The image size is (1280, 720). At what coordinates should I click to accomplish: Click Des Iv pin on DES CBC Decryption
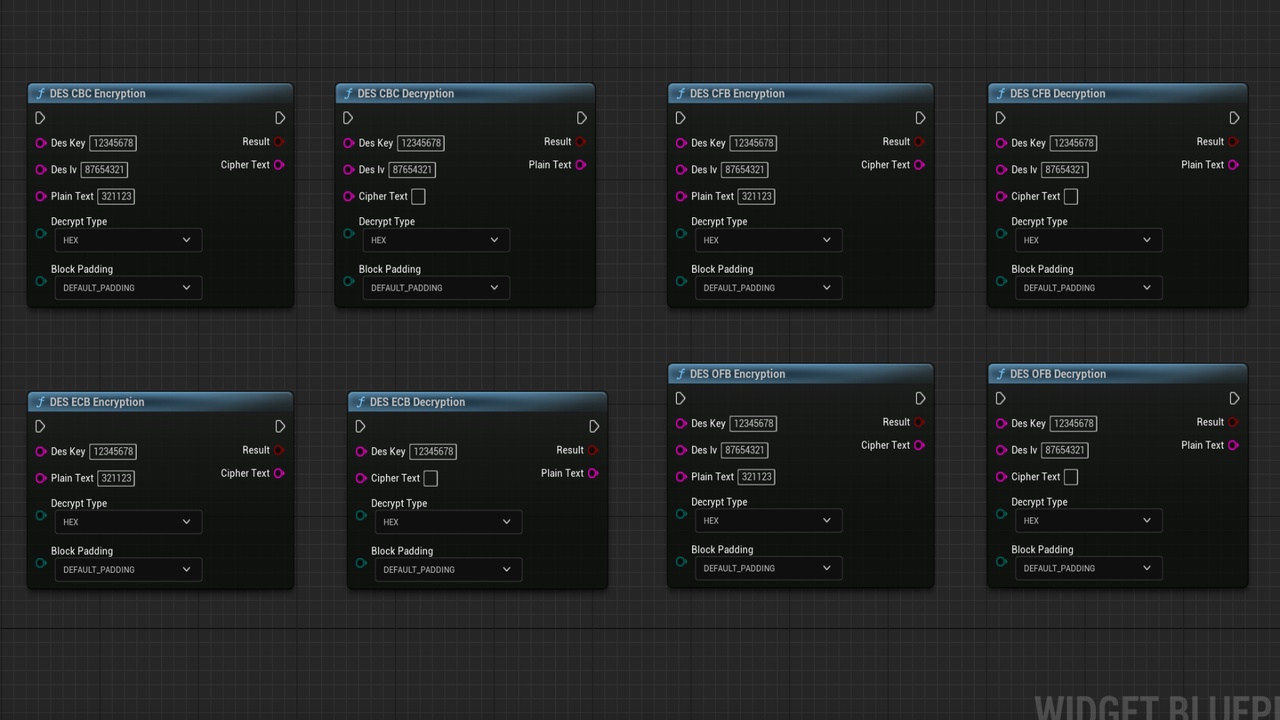click(x=349, y=170)
